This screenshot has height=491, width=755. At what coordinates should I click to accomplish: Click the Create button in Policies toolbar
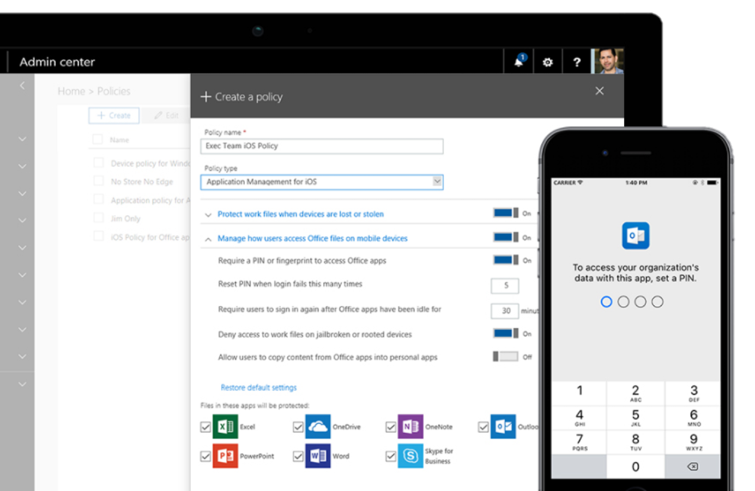click(113, 116)
